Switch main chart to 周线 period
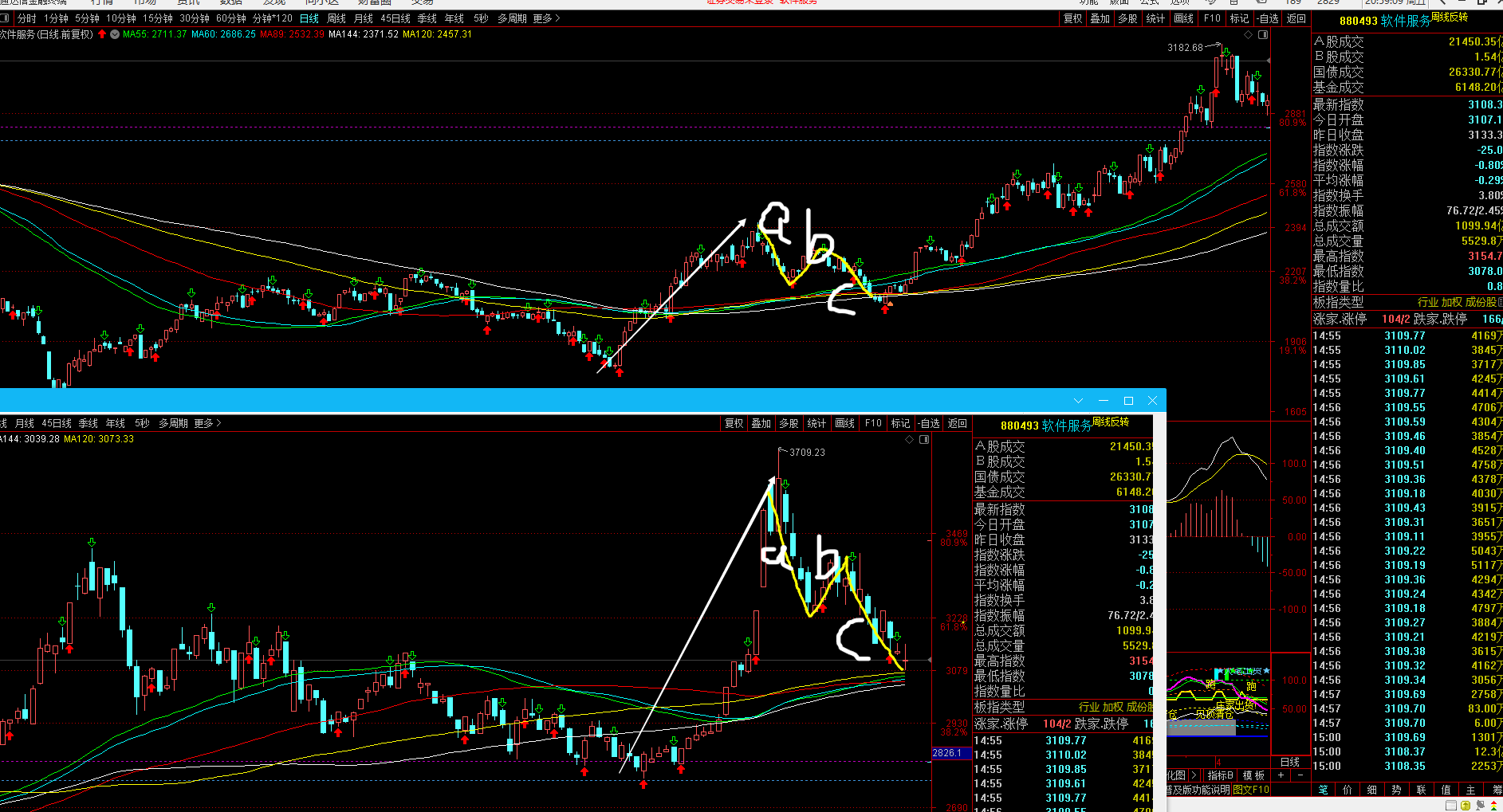 [336, 18]
